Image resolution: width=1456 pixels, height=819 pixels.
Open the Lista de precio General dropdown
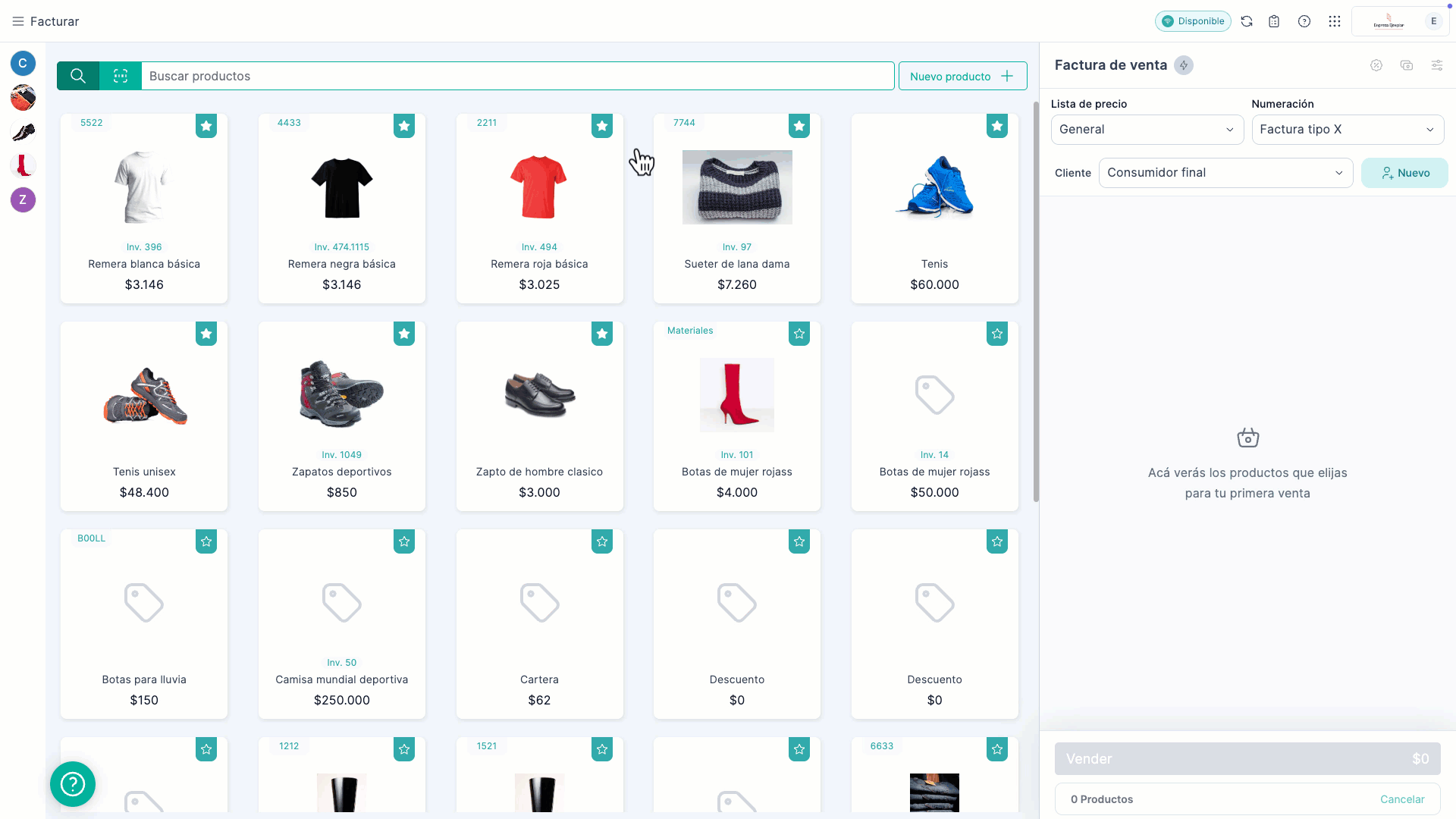click(1147, 129)
